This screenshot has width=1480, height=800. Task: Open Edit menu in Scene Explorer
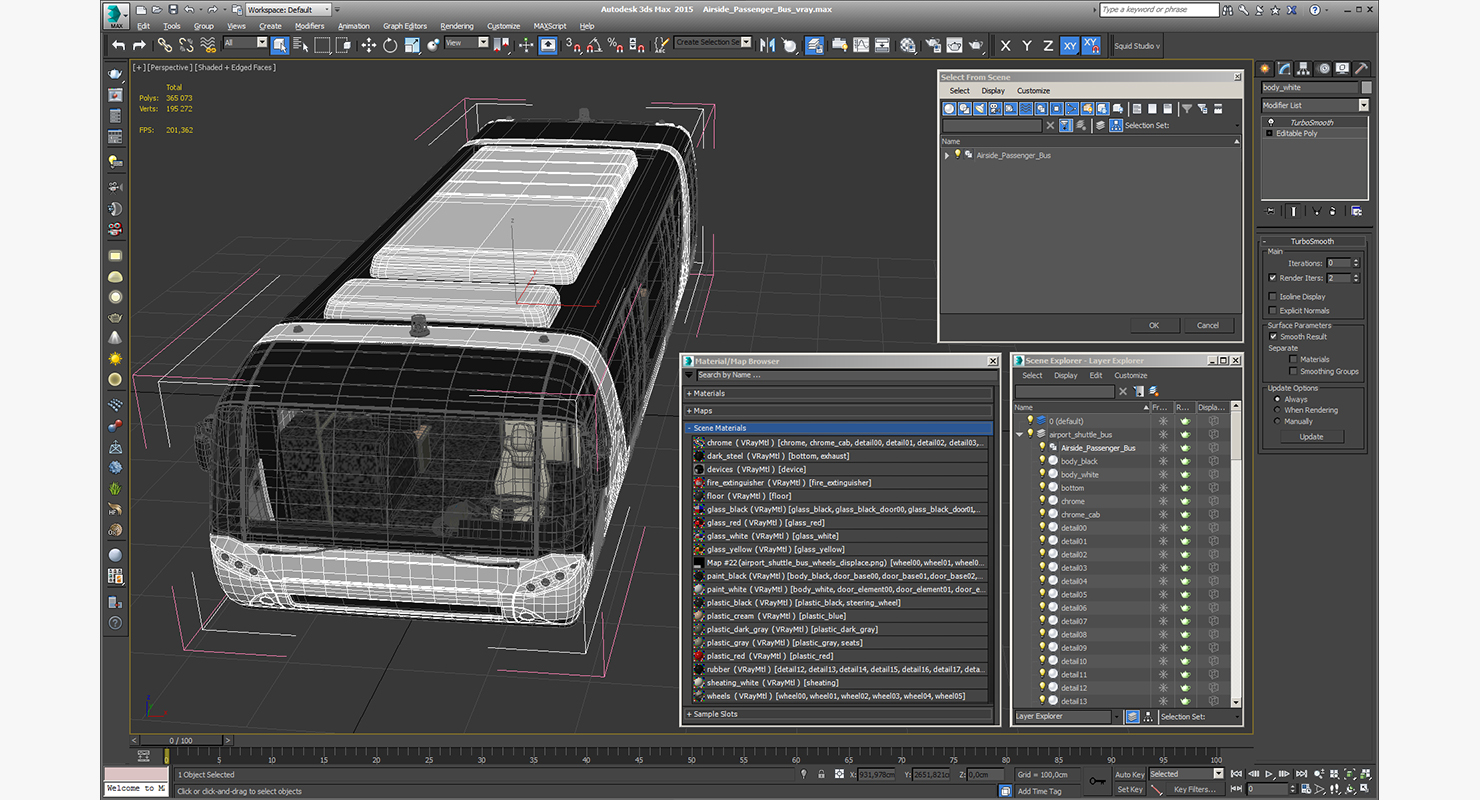click(1096, 375)
